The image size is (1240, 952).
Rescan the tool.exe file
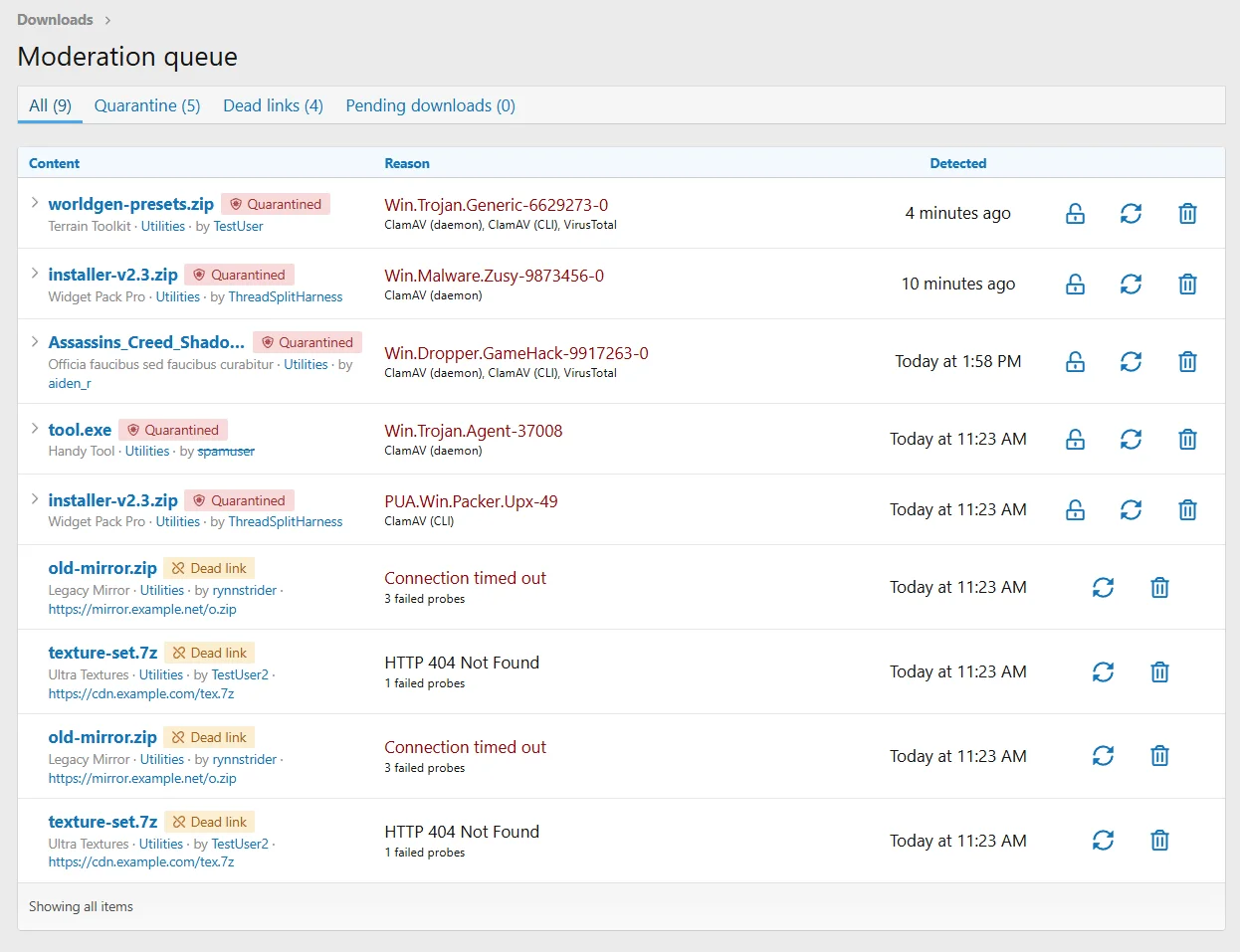coord(1131,440)
